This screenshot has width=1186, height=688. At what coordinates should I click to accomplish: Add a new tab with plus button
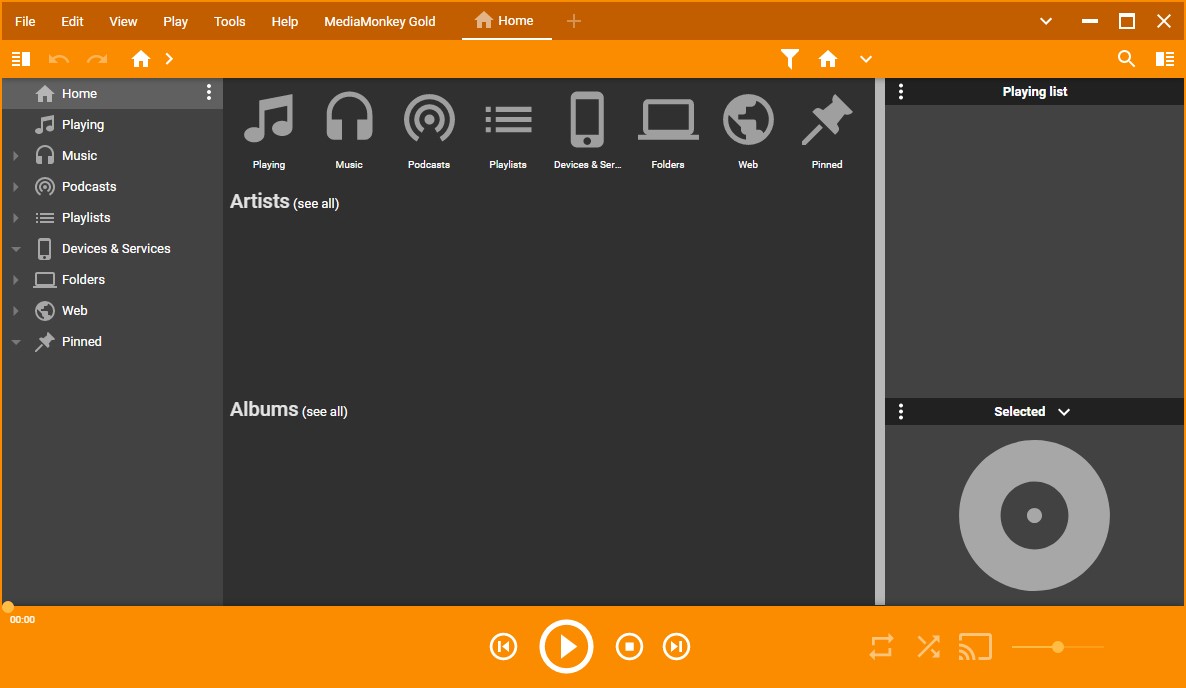click(x=573, y=21)
